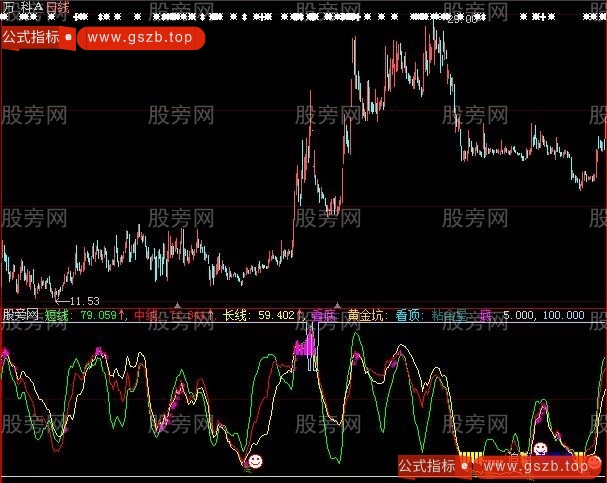Click the red 公式指标 badge at top left
607x483 pixels.
click(32, 36)
